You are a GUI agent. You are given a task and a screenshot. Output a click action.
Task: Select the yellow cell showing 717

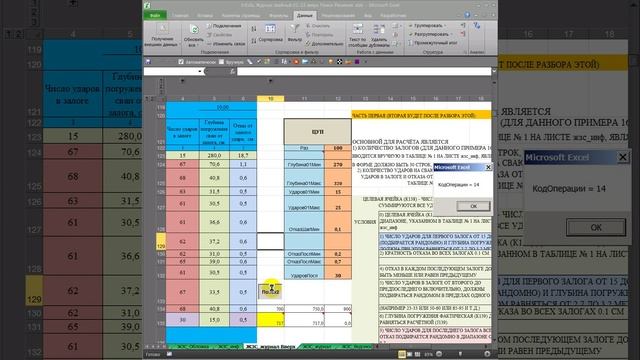click(270, 320)
